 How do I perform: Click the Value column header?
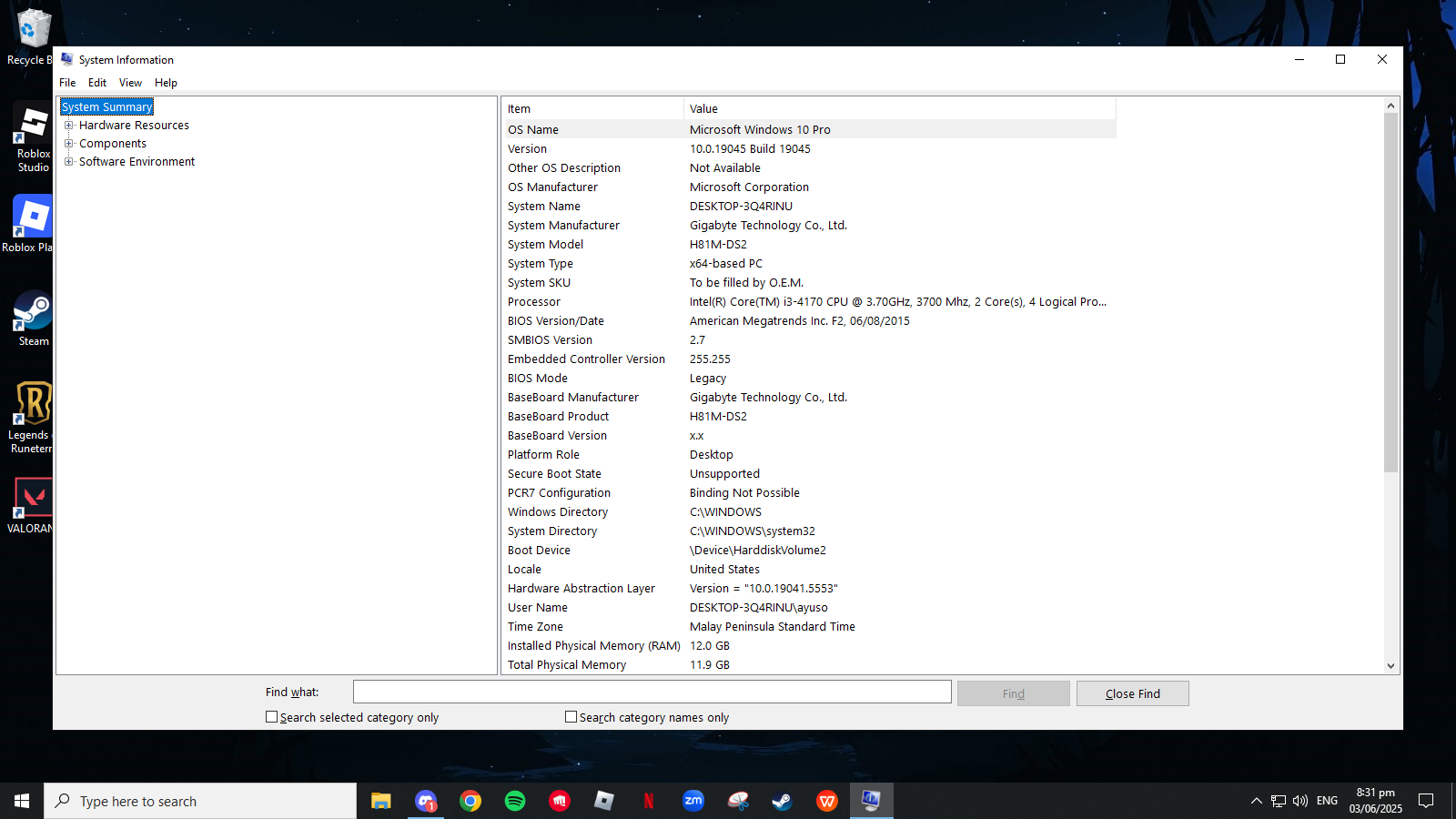(x=900, y=108)
